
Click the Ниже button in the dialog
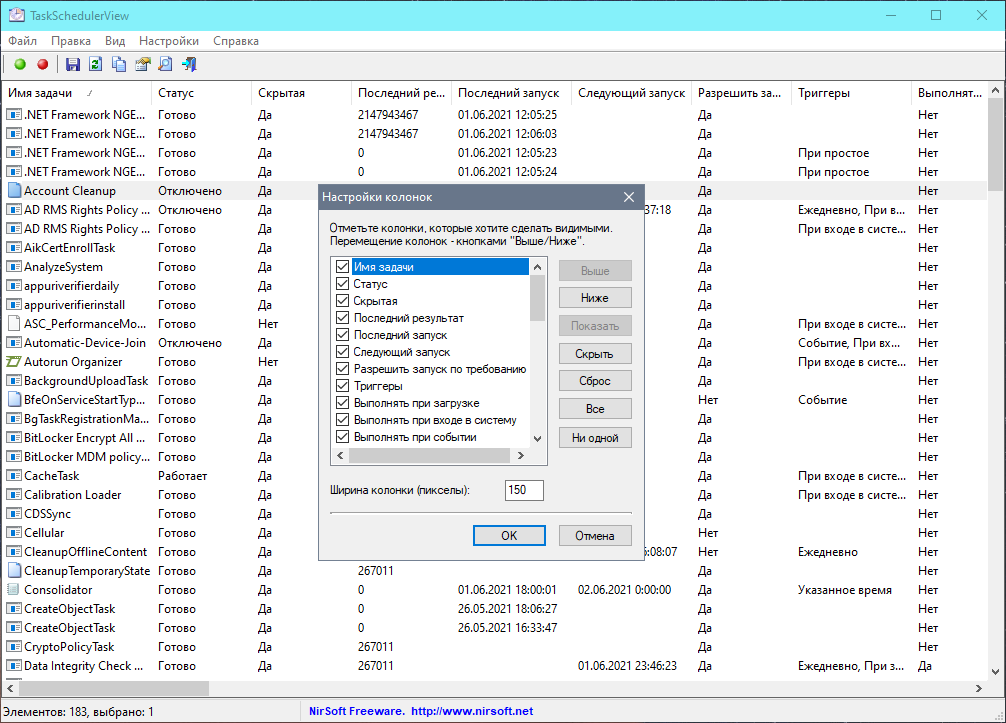coord(595,298)
